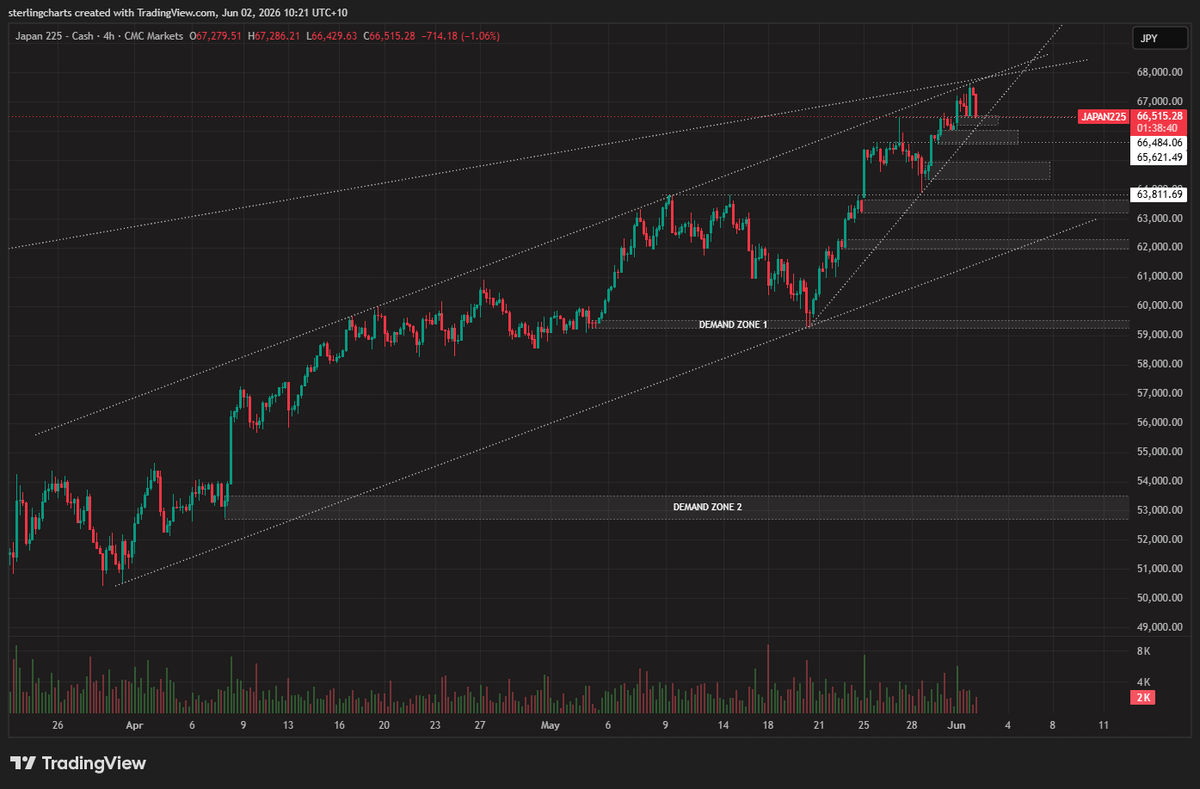This screenshot has width=1200, height=789.
Task: Click date label 13 on the time axis
Action: (288, 724)
